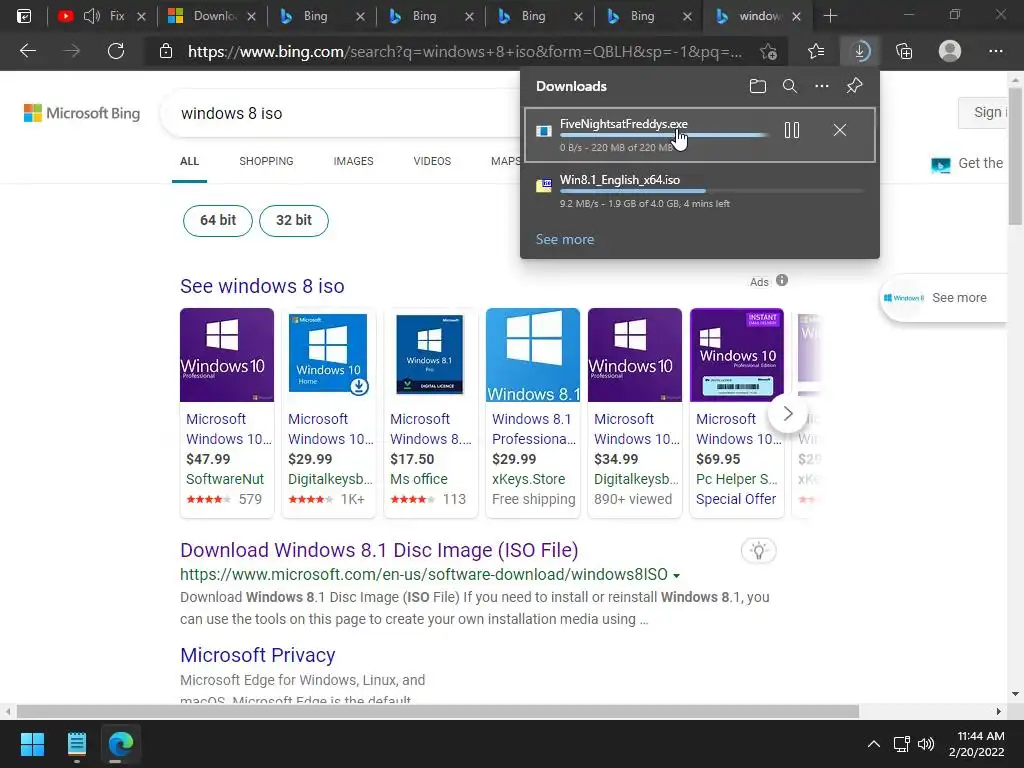Select the ALL search tab
This screenshot has width=1024, height=768.
coord(189,161)
